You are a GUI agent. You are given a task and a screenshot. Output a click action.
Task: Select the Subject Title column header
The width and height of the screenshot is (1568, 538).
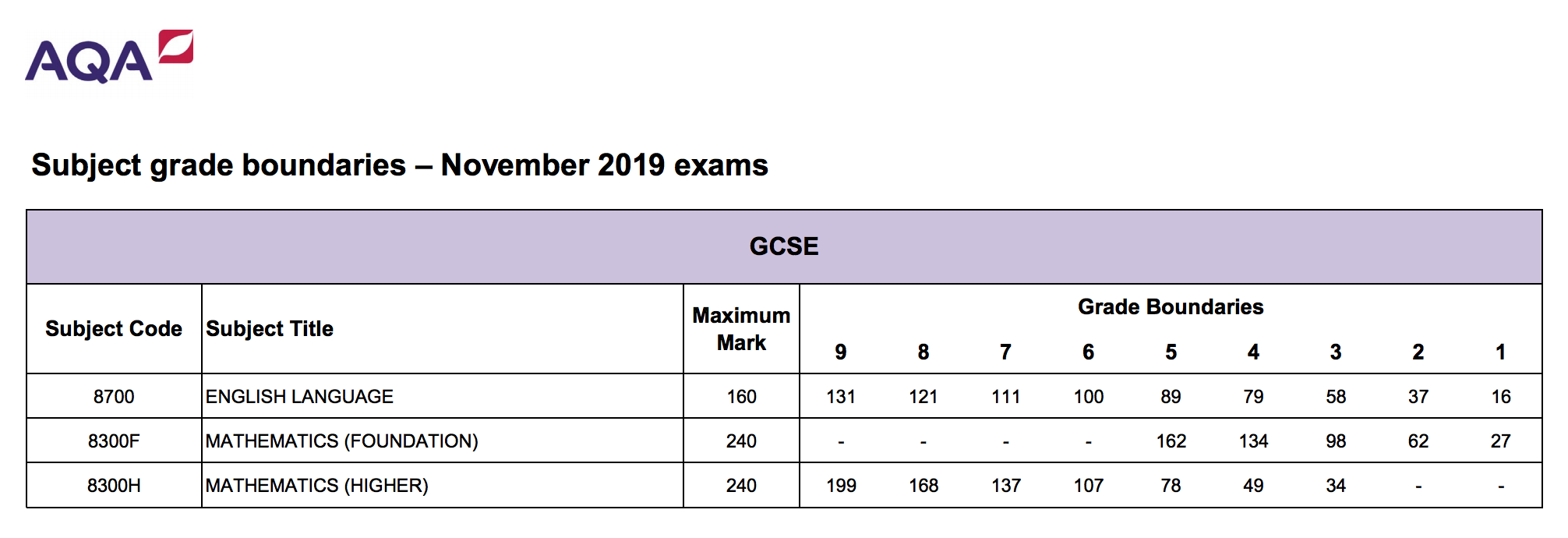270,329
